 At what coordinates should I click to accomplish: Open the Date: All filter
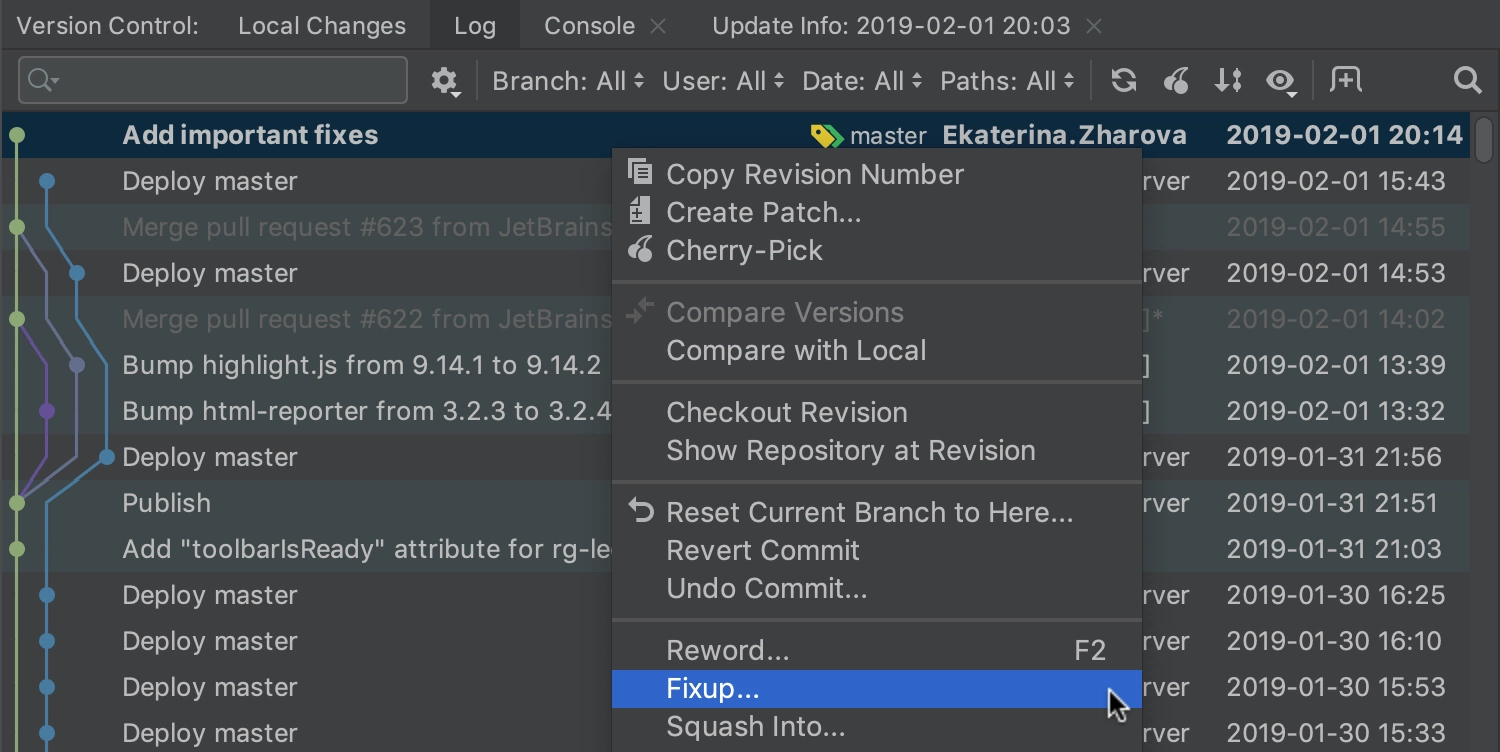(862, 81)
